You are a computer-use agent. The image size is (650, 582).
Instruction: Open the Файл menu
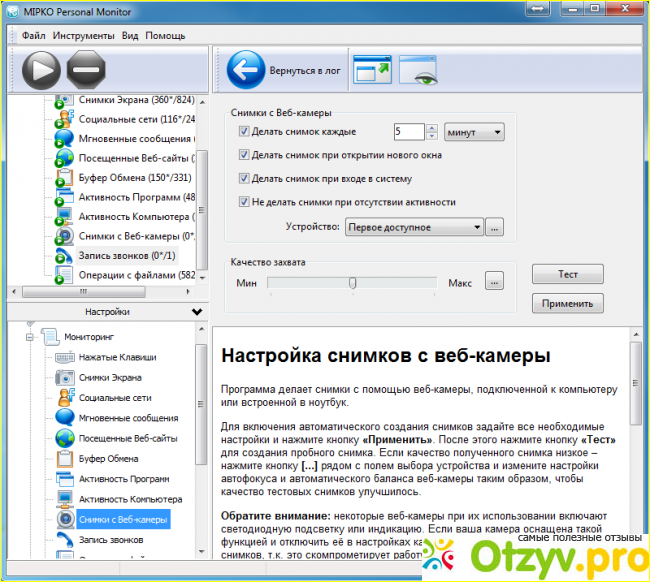34,36
